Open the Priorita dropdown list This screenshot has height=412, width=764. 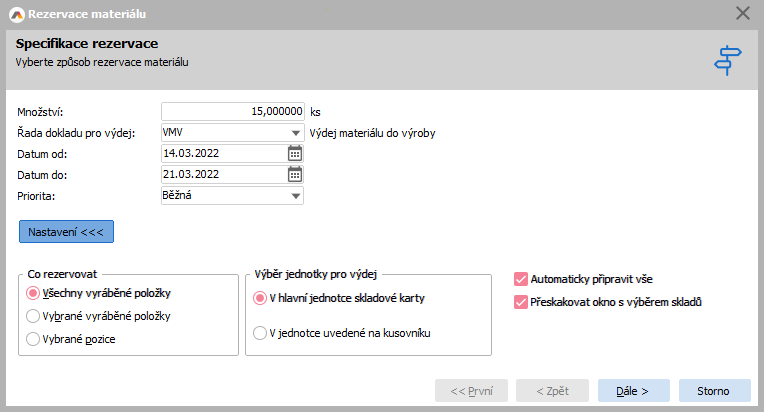(x=296, y=195)
